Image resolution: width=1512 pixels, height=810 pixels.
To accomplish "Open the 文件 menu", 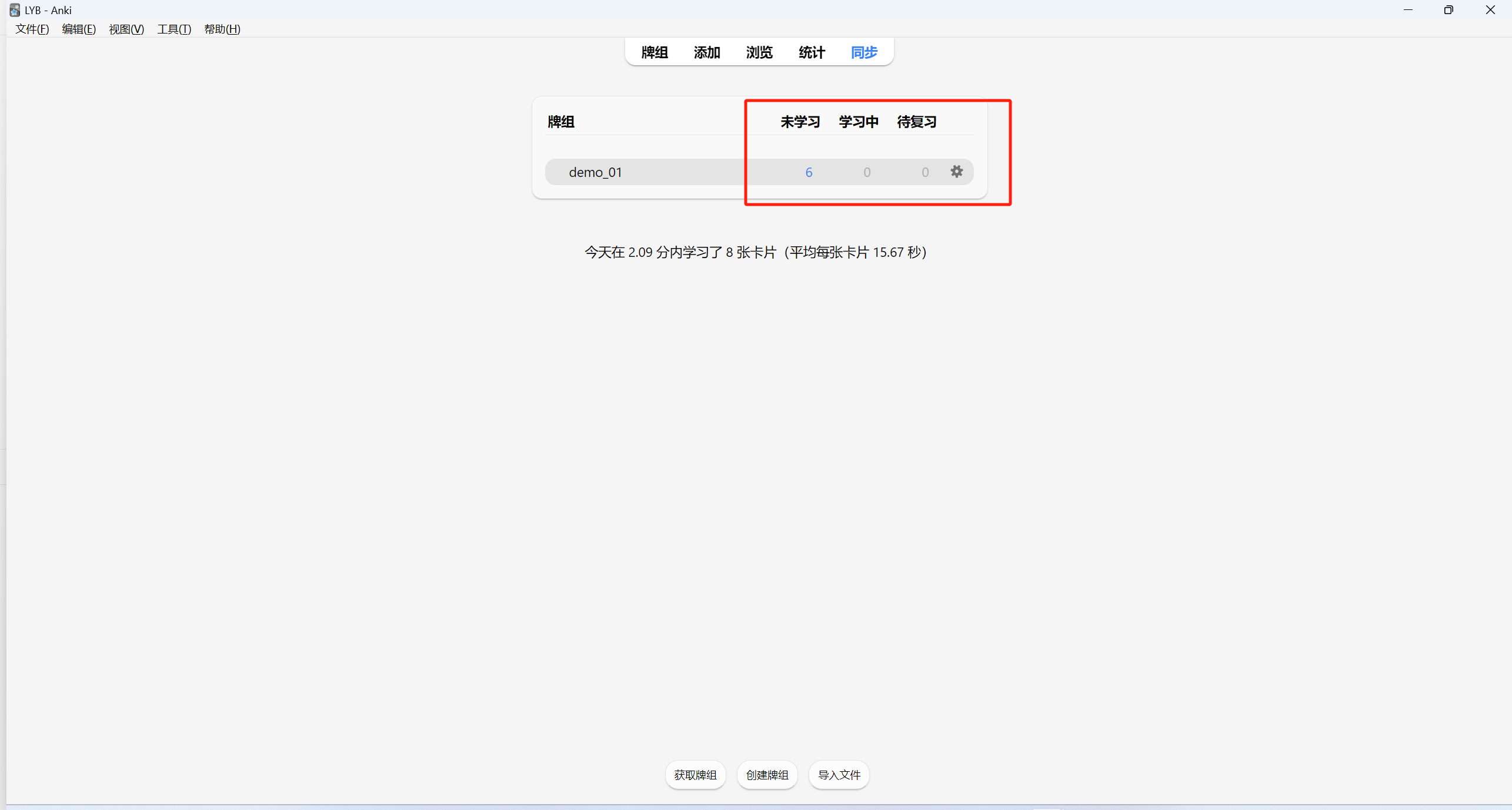I will tap(32, 29).
